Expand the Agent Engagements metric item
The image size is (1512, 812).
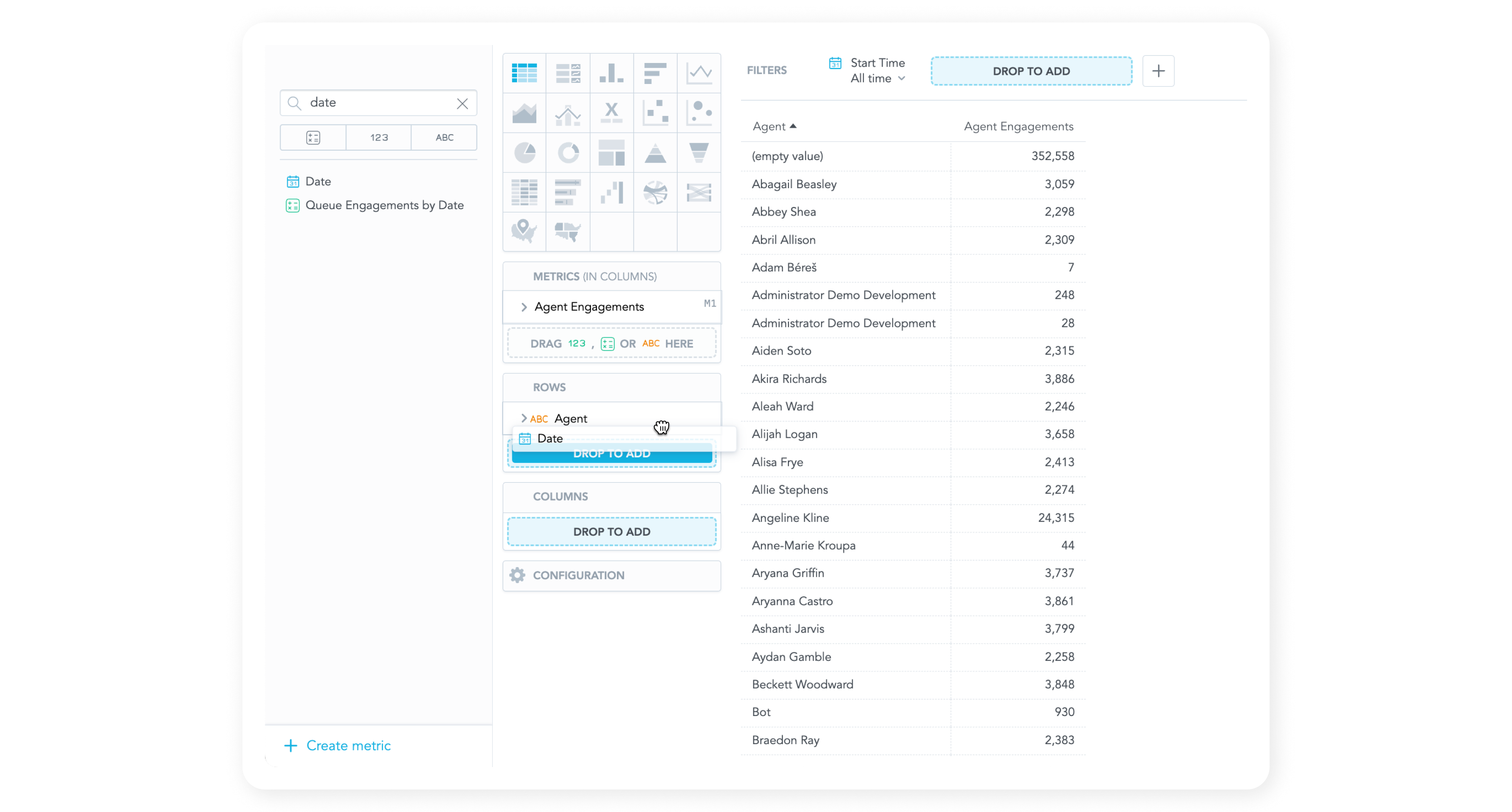pos(524,307)
